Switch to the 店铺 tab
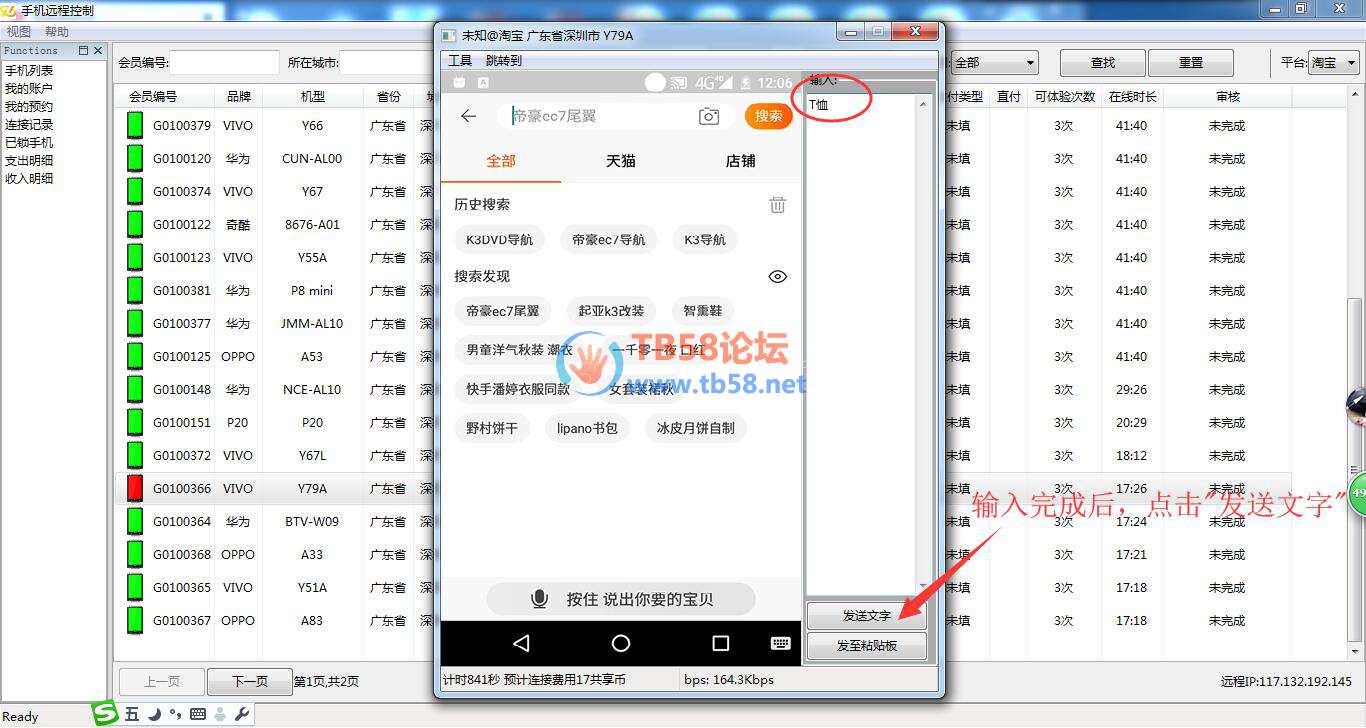 coord(741,161)
